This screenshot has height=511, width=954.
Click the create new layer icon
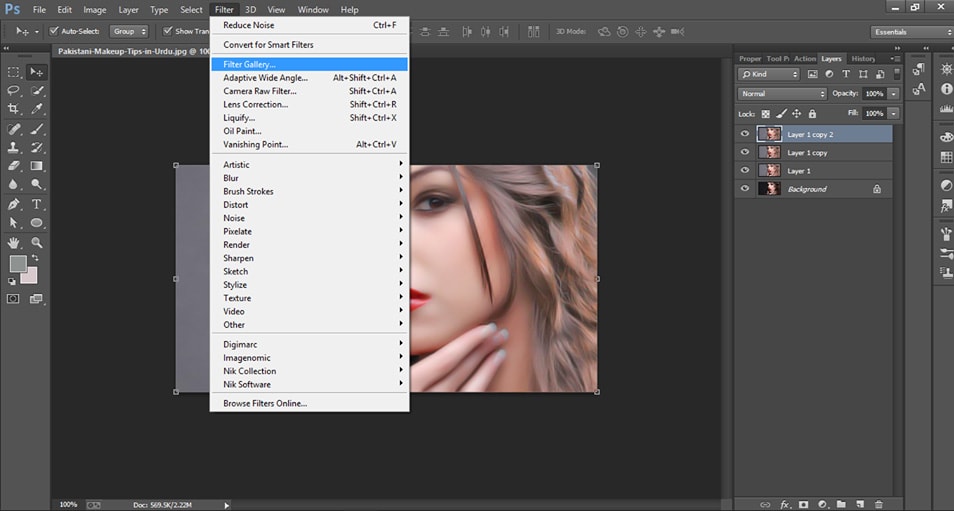click(x=860, y=504)
